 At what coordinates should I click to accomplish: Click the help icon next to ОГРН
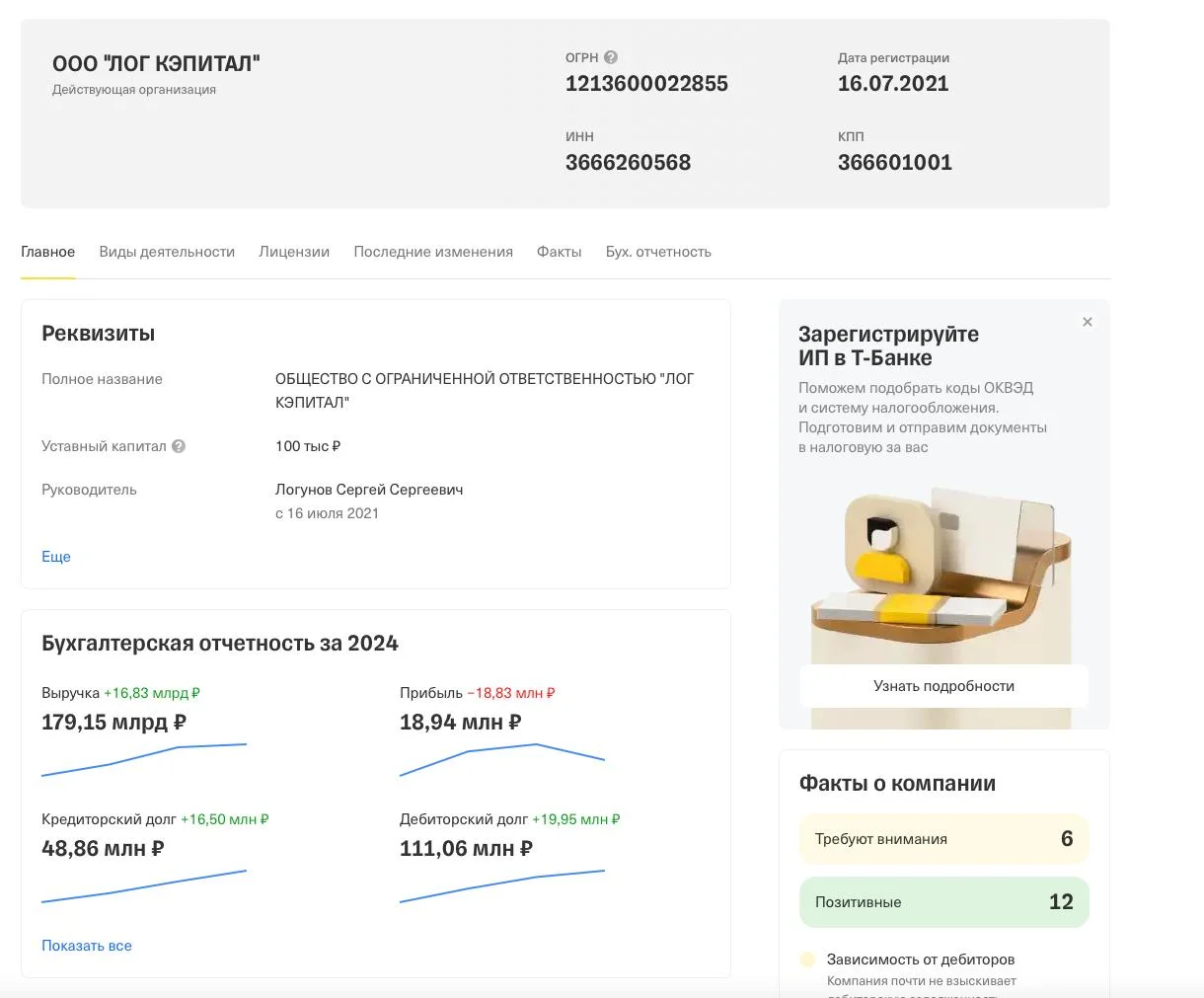coord(611,57)
